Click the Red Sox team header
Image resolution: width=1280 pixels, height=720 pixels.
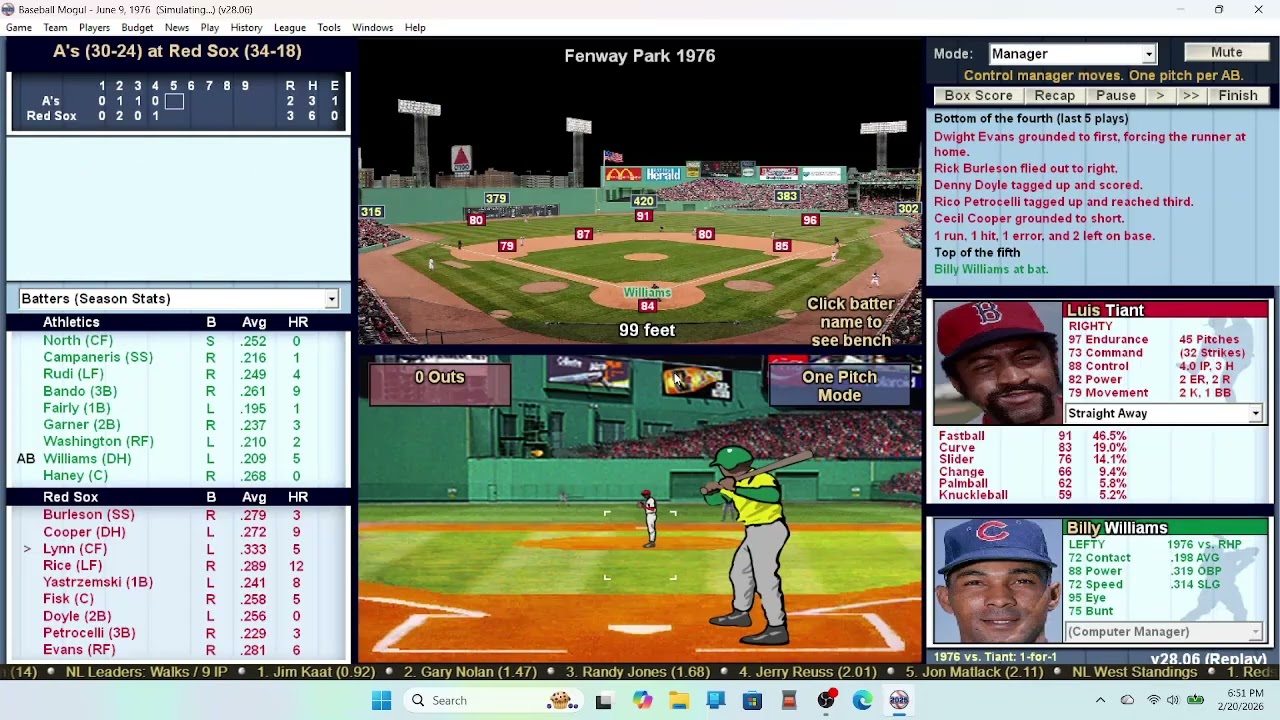tap(70, 497)
